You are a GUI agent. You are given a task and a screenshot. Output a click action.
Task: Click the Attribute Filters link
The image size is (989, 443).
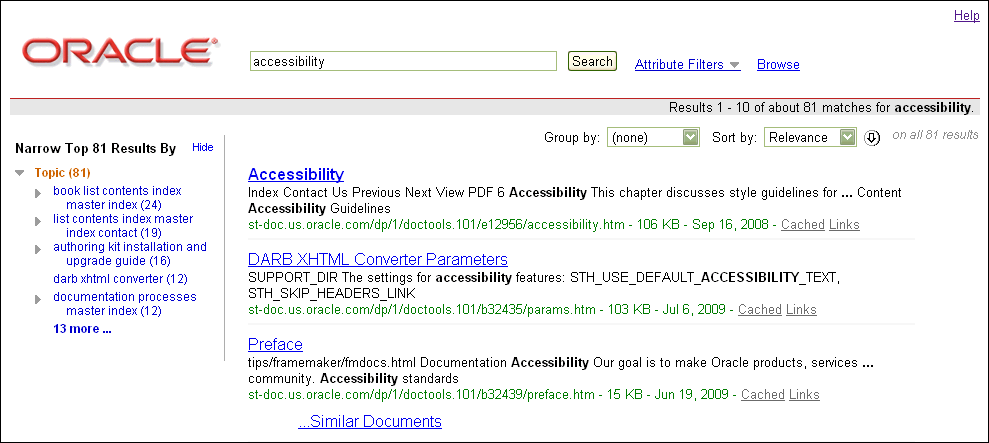tap(679, 64)
